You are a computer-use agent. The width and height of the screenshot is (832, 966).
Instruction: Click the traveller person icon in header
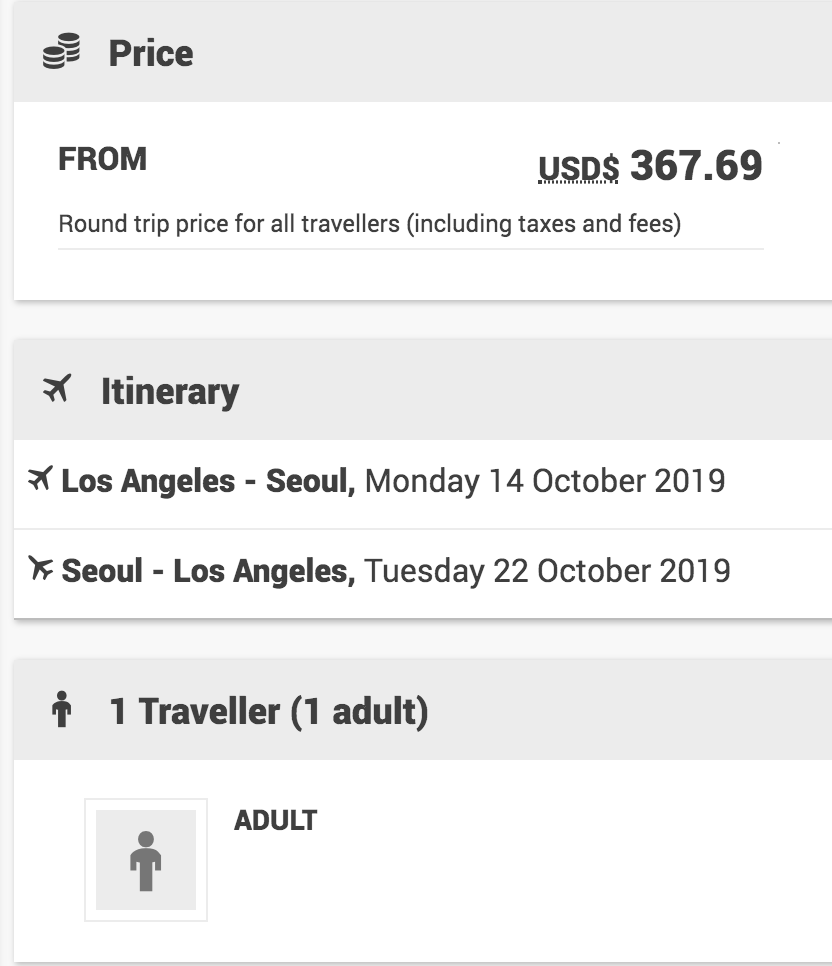[x=63, y=710]
